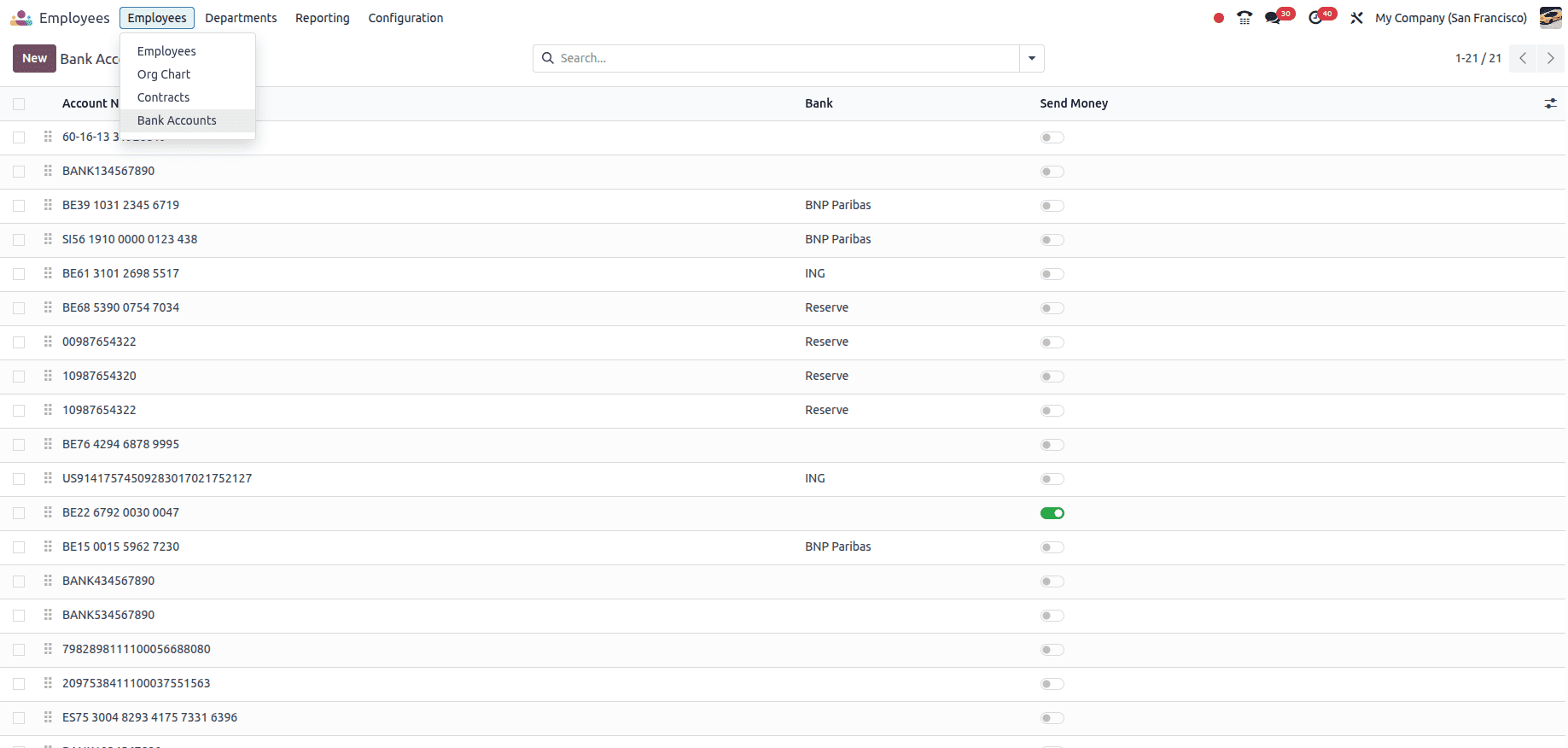Check the box for BANK134567890
This screenshot has width=1568, height=748.
point(19,172)
